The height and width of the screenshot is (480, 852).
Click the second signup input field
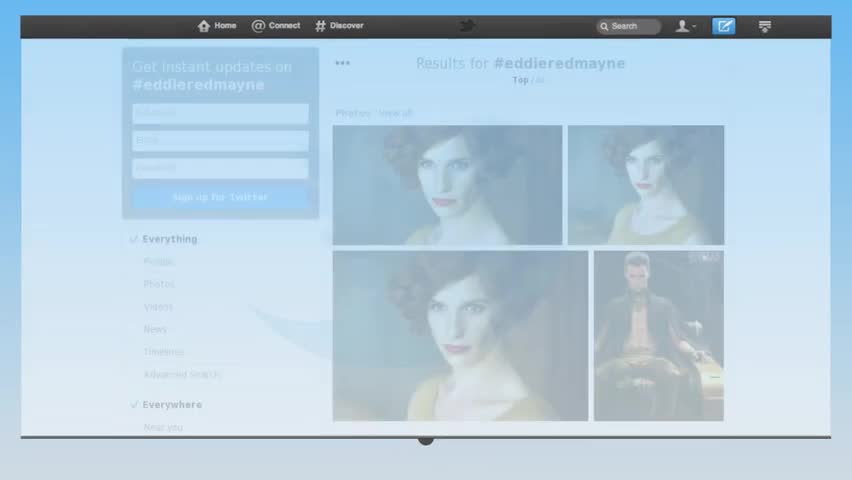221,141
